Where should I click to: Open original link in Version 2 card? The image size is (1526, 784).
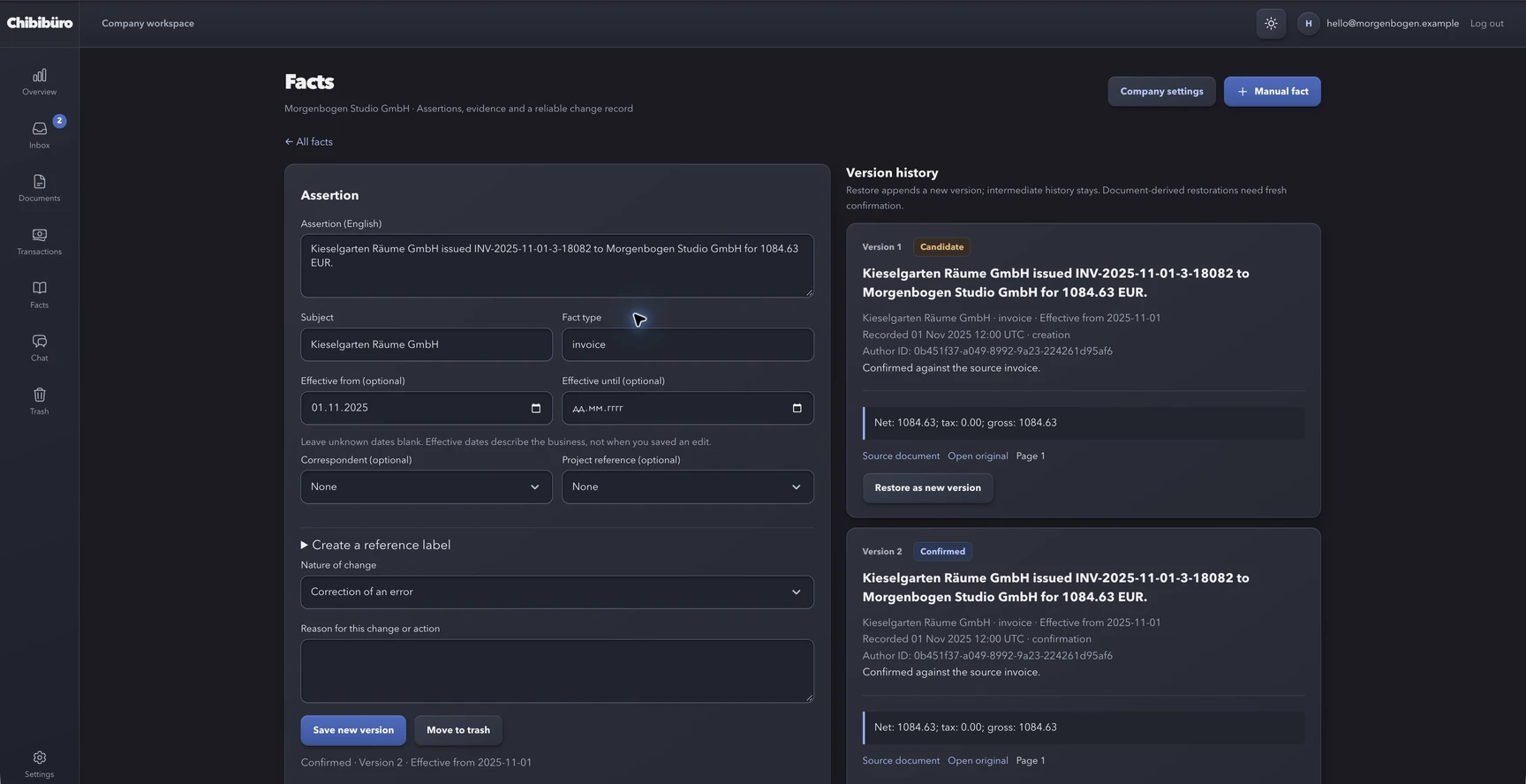[x=978, y=760]
